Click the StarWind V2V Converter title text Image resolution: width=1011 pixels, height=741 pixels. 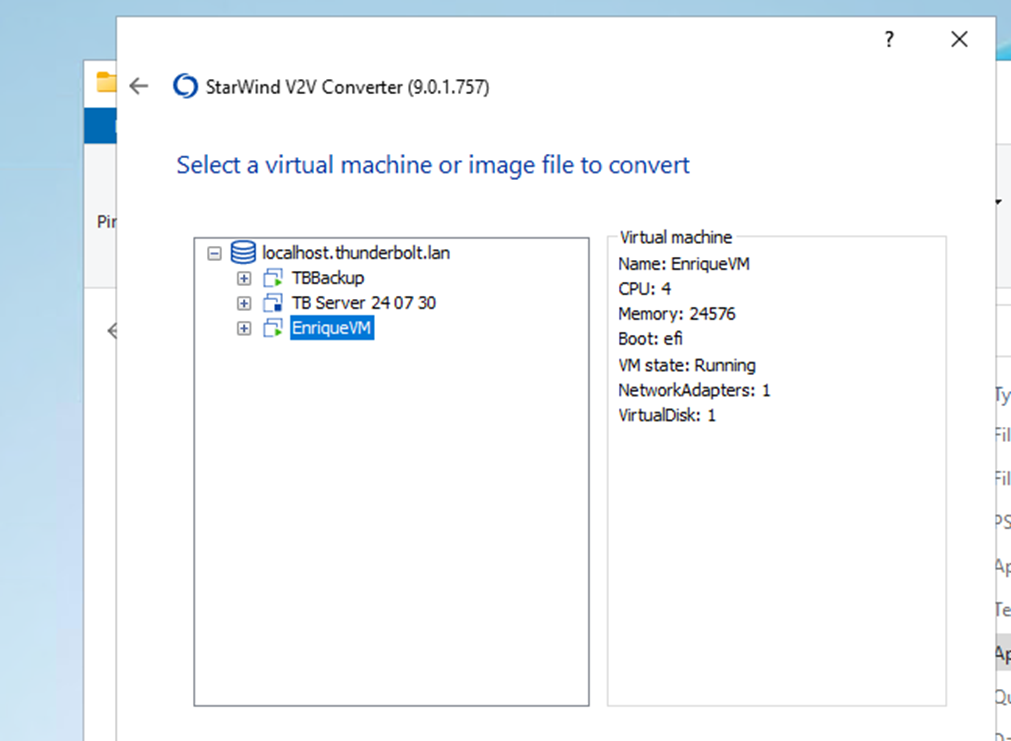tap(347, 87)
